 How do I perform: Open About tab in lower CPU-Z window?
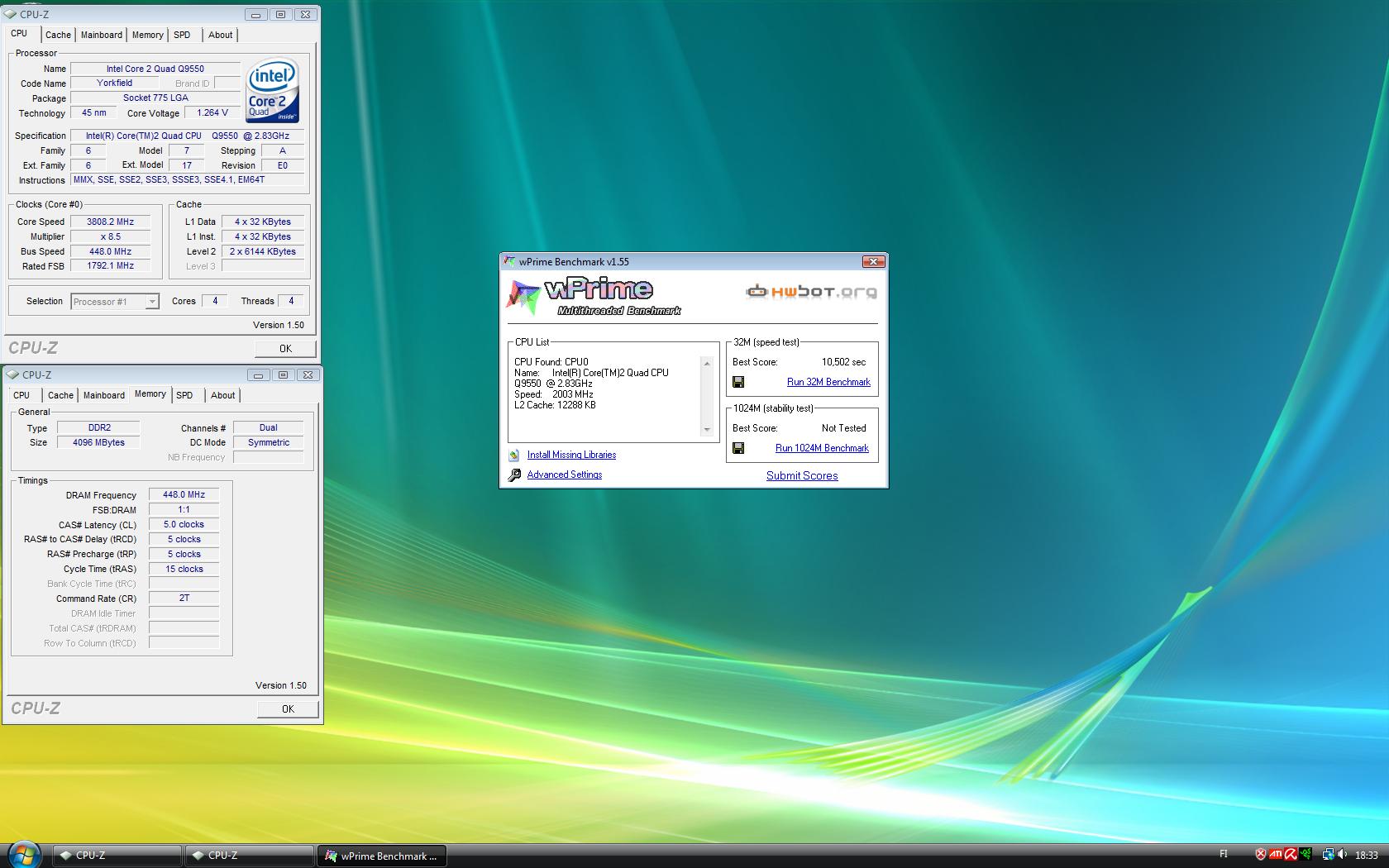(222, 395)
